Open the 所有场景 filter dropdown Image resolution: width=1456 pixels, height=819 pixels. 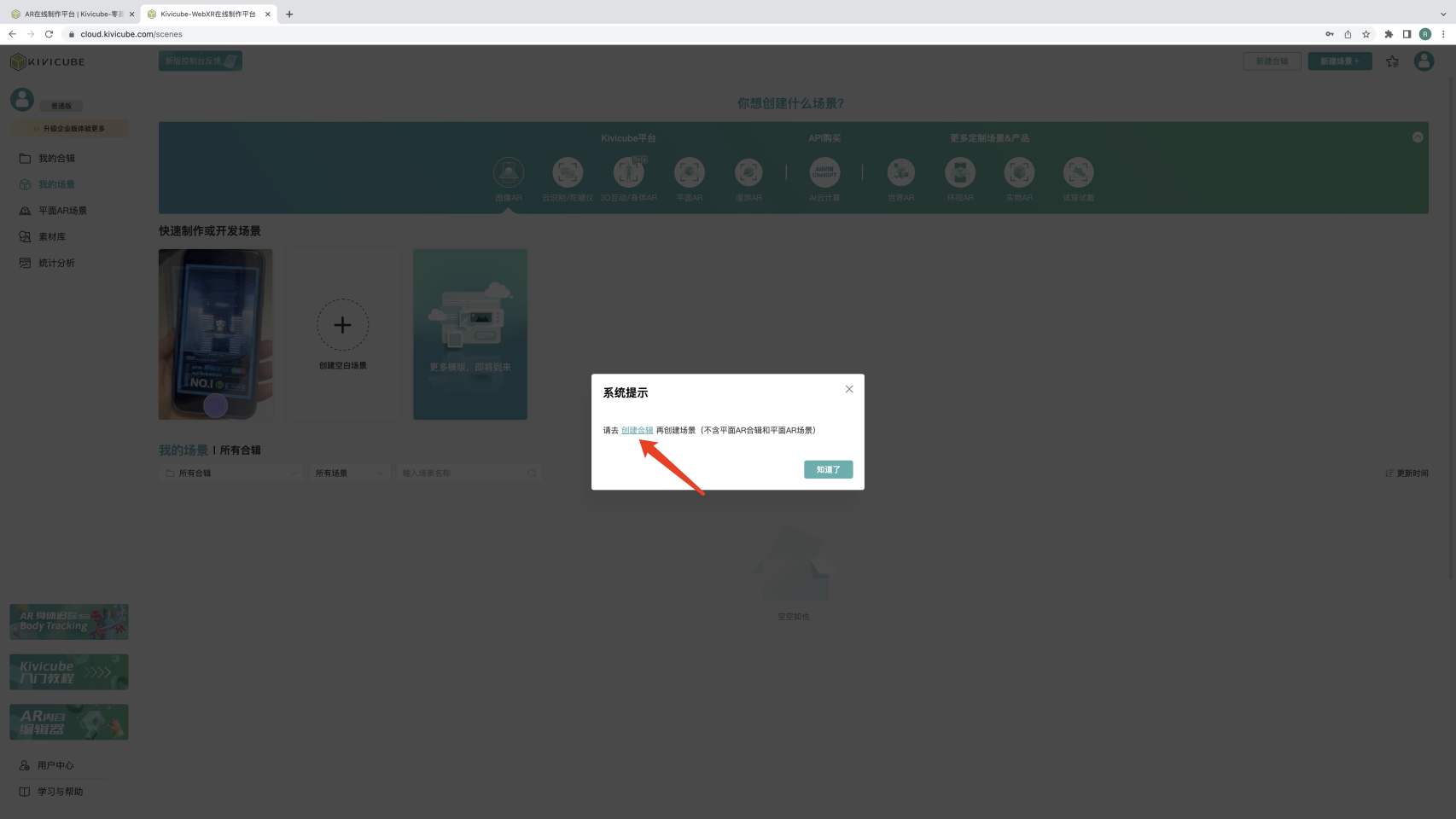pos(349,473)
